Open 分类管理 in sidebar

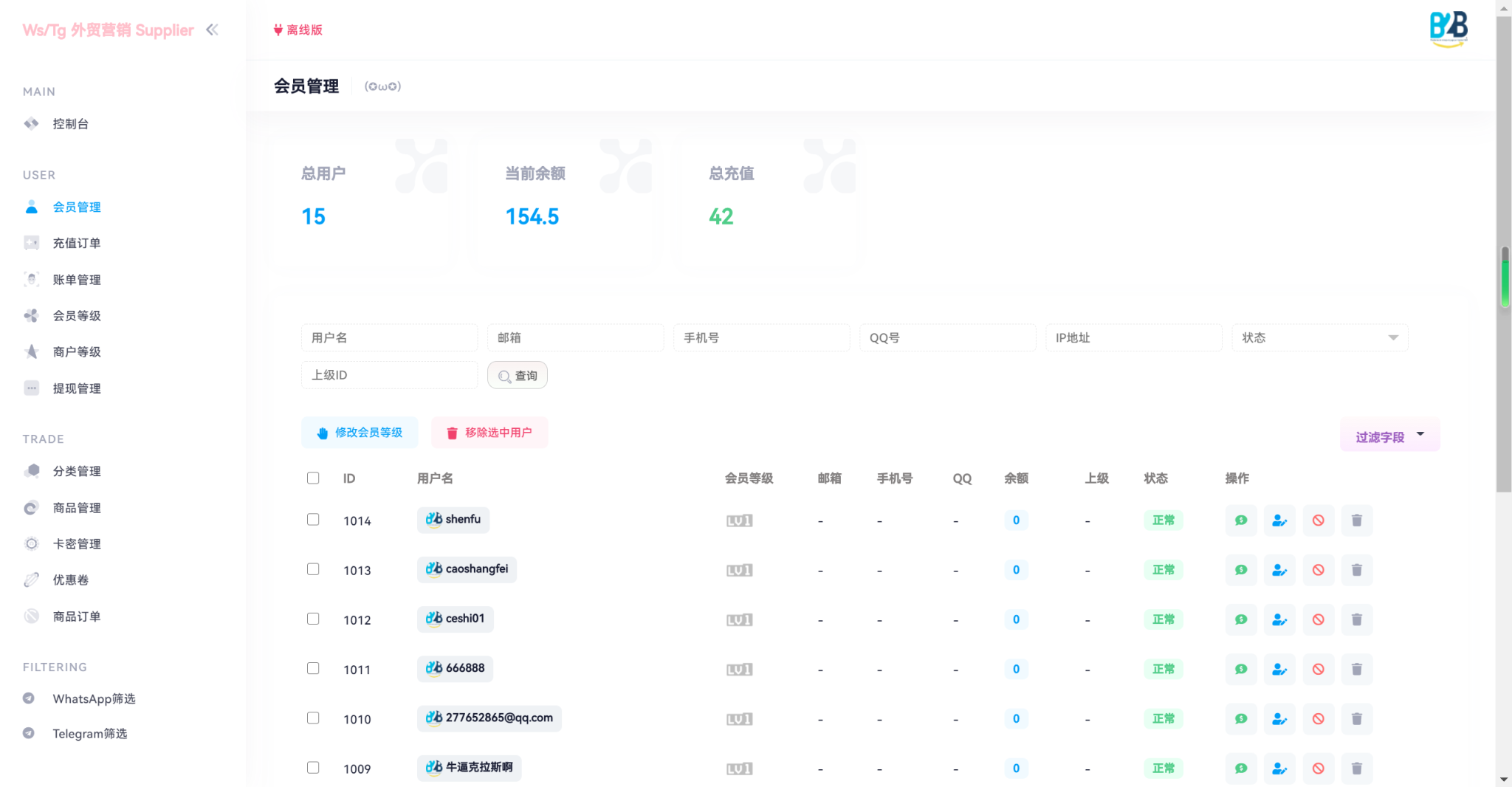(x=76, y=471)
